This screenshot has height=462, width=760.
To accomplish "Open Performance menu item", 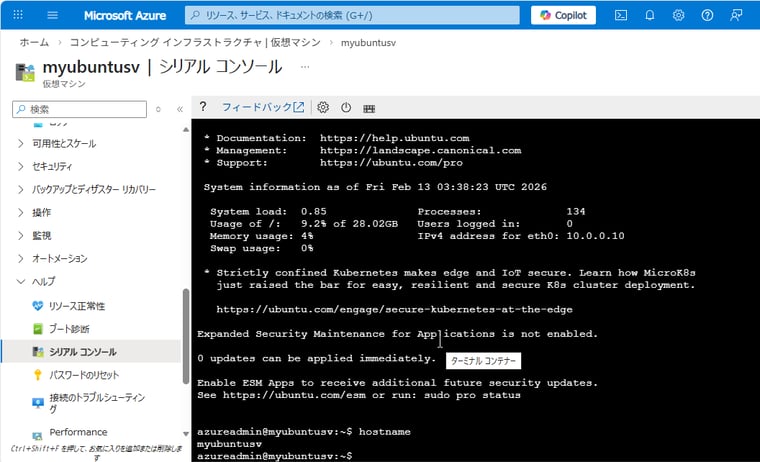I will coord(78,432).
